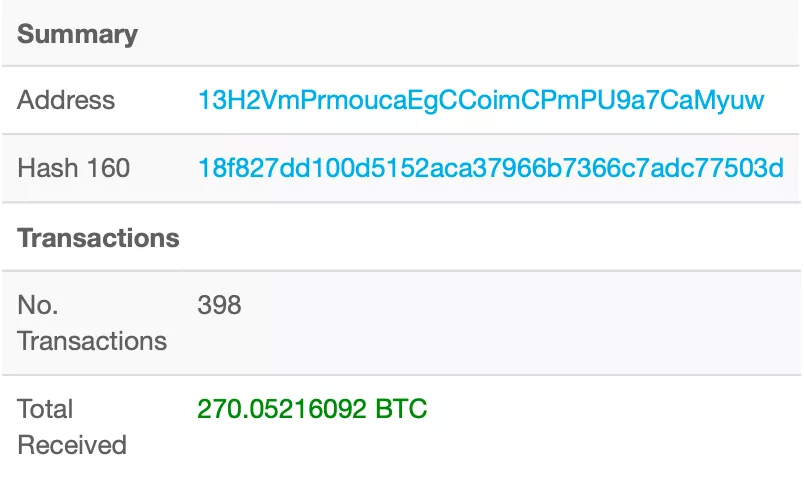Open the Hash 160 value link

[x=491, y=168]
